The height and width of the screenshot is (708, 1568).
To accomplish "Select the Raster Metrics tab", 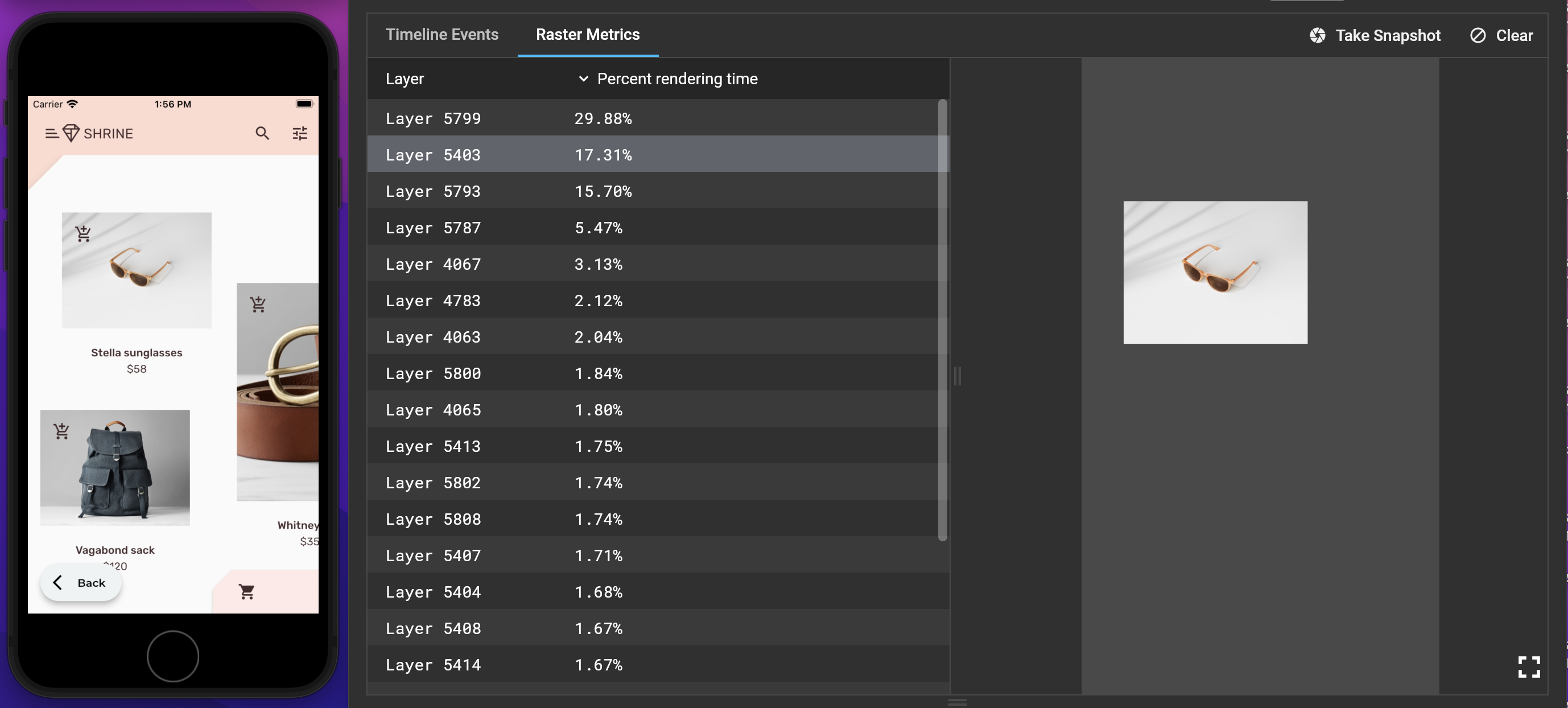I will point(587,34).
